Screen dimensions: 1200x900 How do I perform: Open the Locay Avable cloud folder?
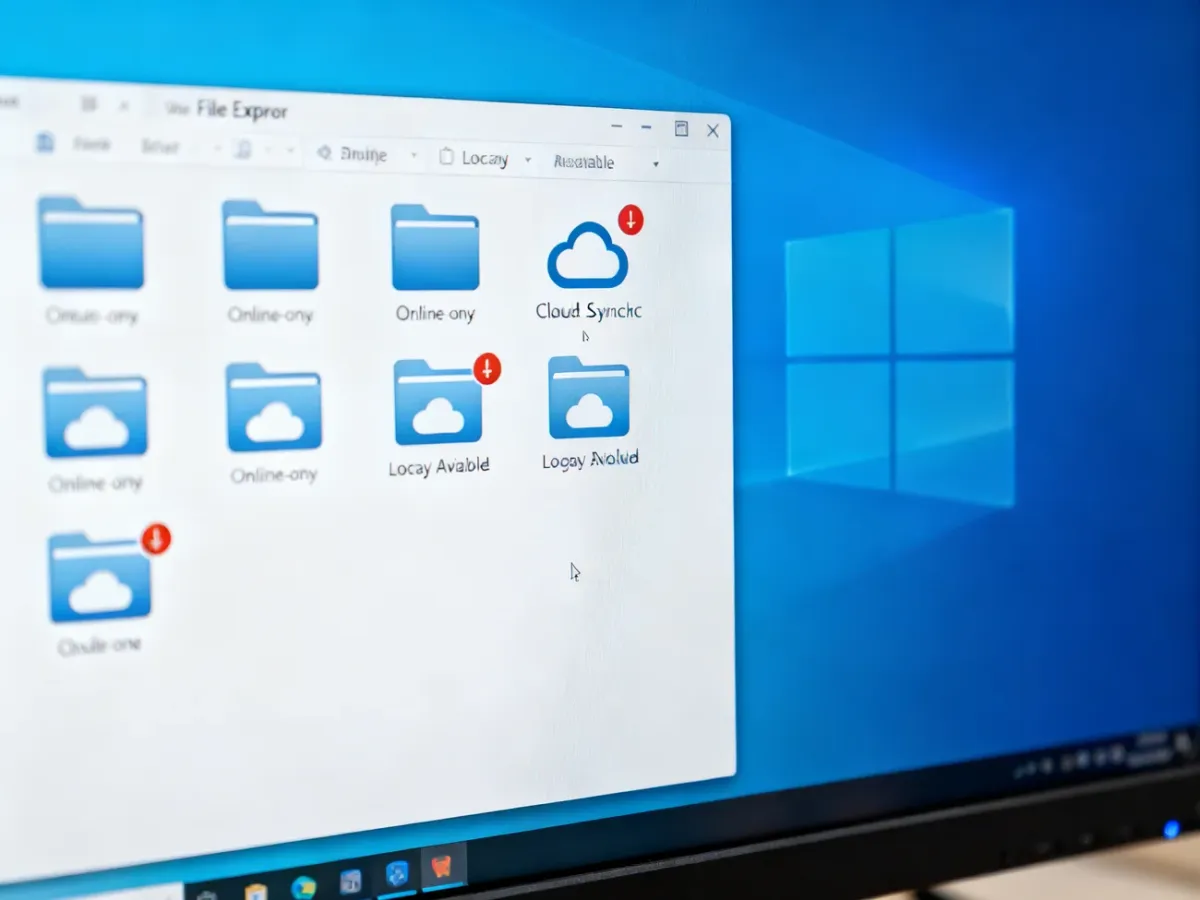pyautogui.click(x=438, y=403)
